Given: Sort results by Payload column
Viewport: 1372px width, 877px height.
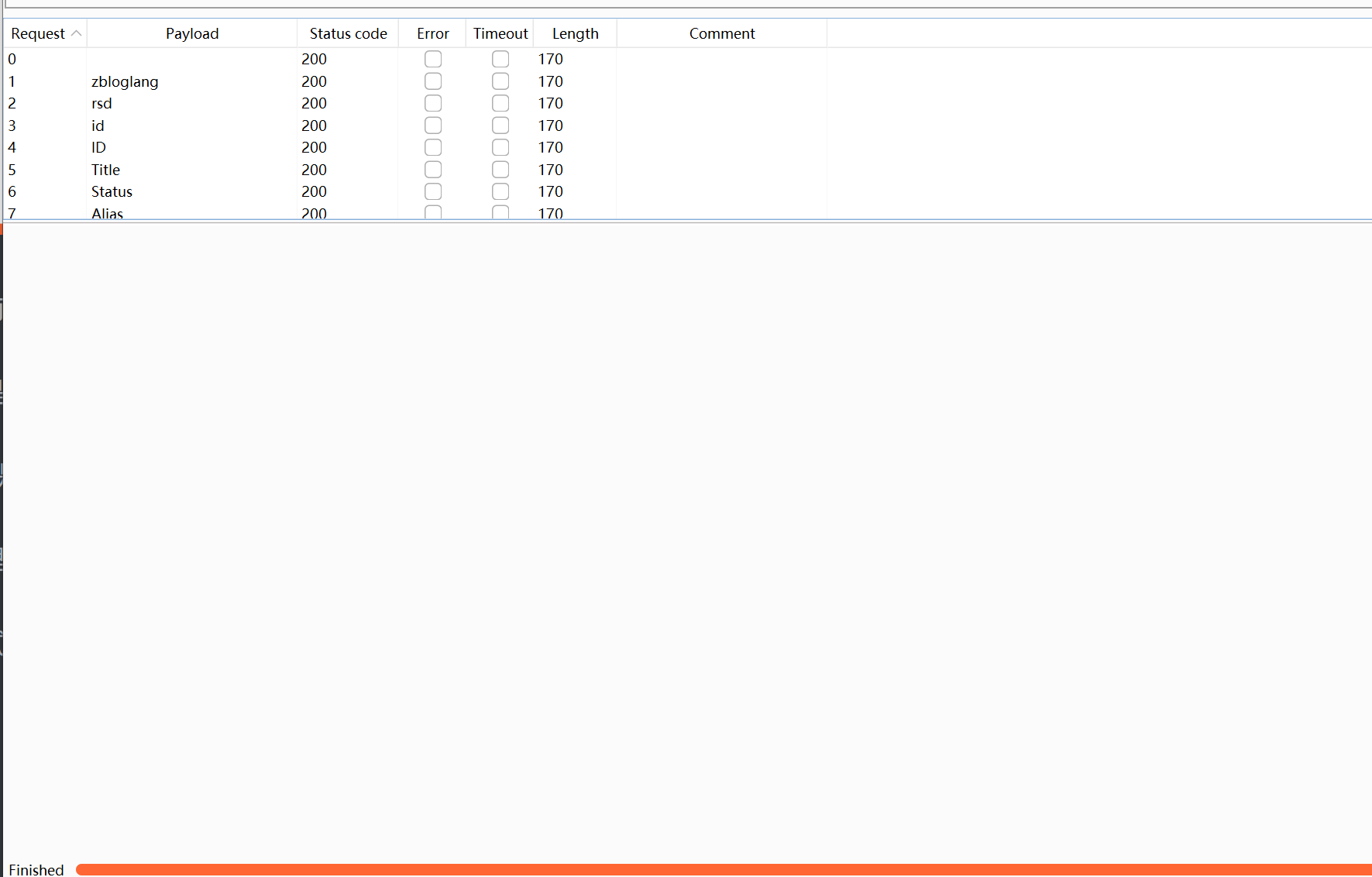Looking at the screenshot, I should pyautogui.click(x=192, y=33).
